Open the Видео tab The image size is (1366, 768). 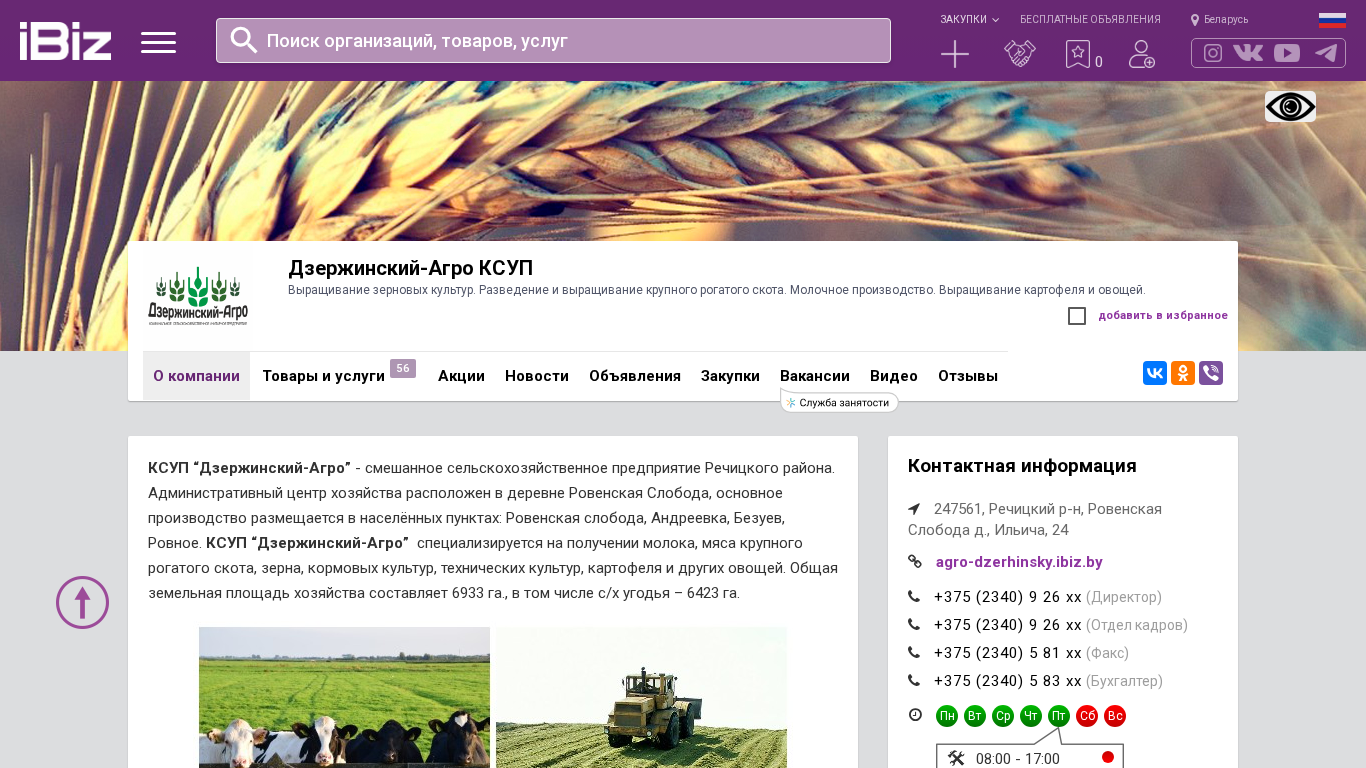(894, 376)
